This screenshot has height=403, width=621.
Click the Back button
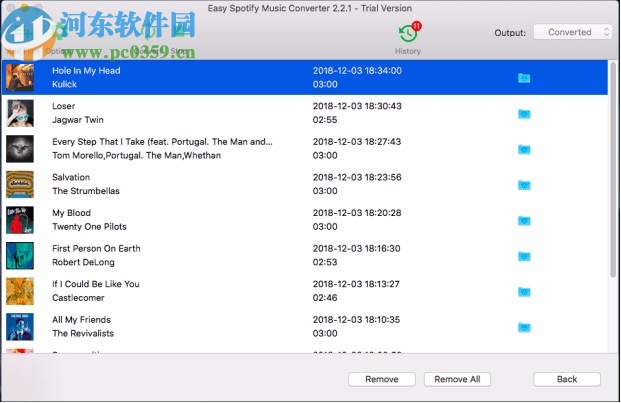pos(567,379)
